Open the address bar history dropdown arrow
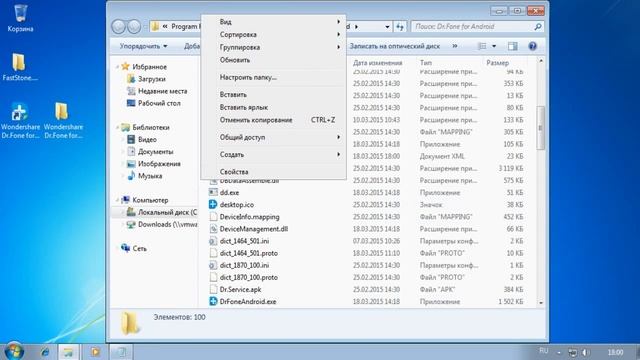The image size is (640, 360). [x=387, y=27]
